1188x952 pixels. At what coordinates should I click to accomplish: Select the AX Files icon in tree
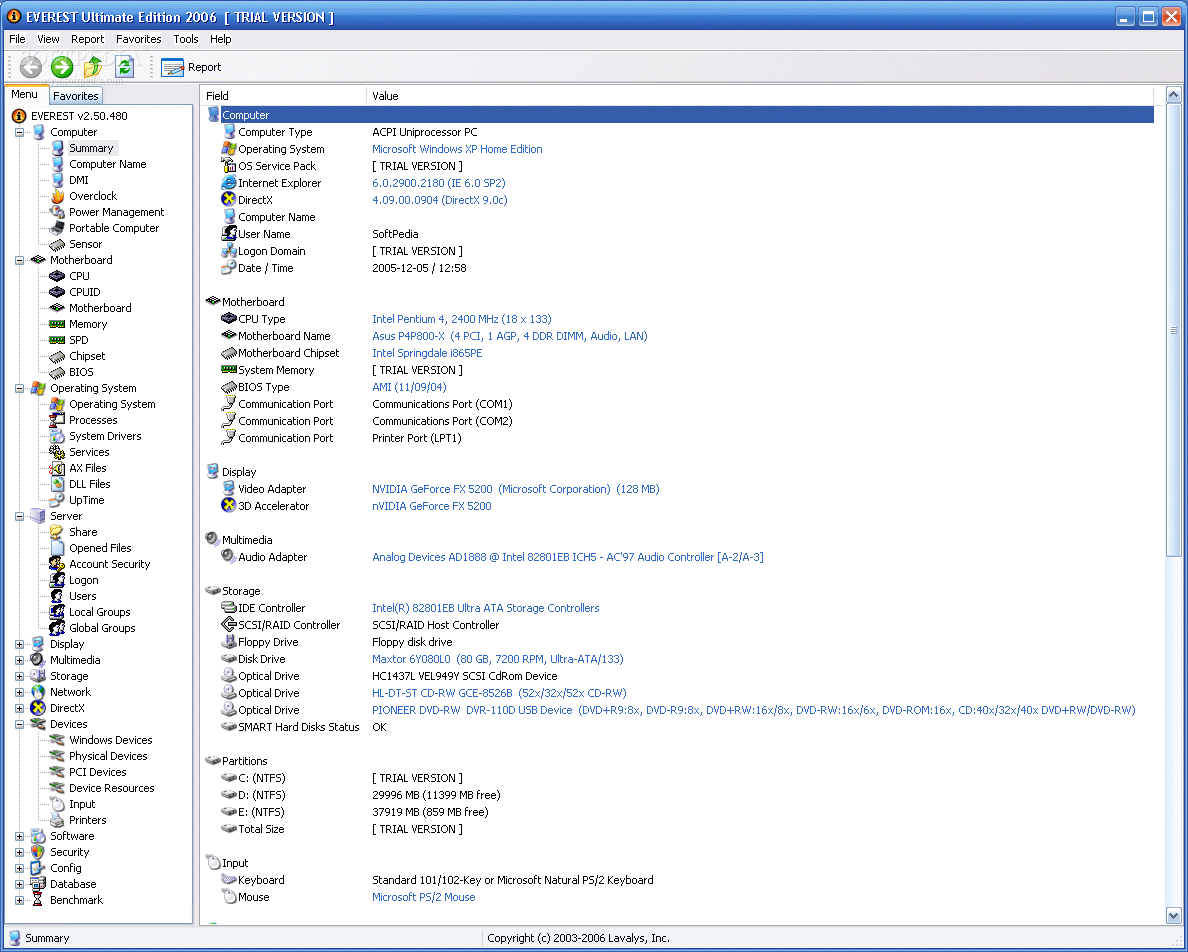tap(57, 468)
